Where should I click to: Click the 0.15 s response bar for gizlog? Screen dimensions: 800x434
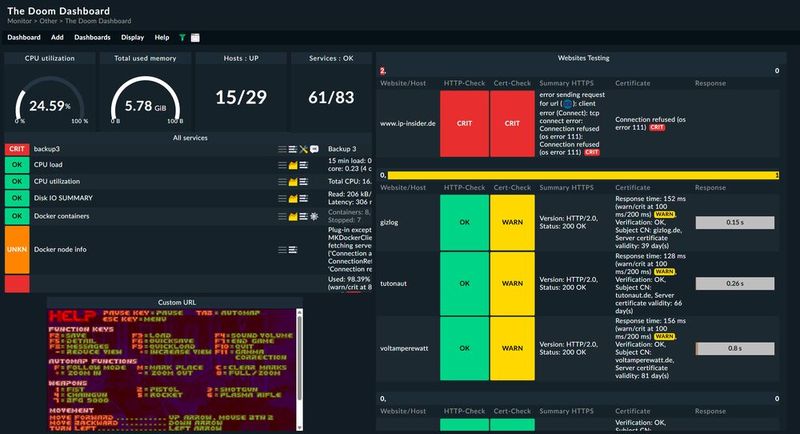click(735, 222)
